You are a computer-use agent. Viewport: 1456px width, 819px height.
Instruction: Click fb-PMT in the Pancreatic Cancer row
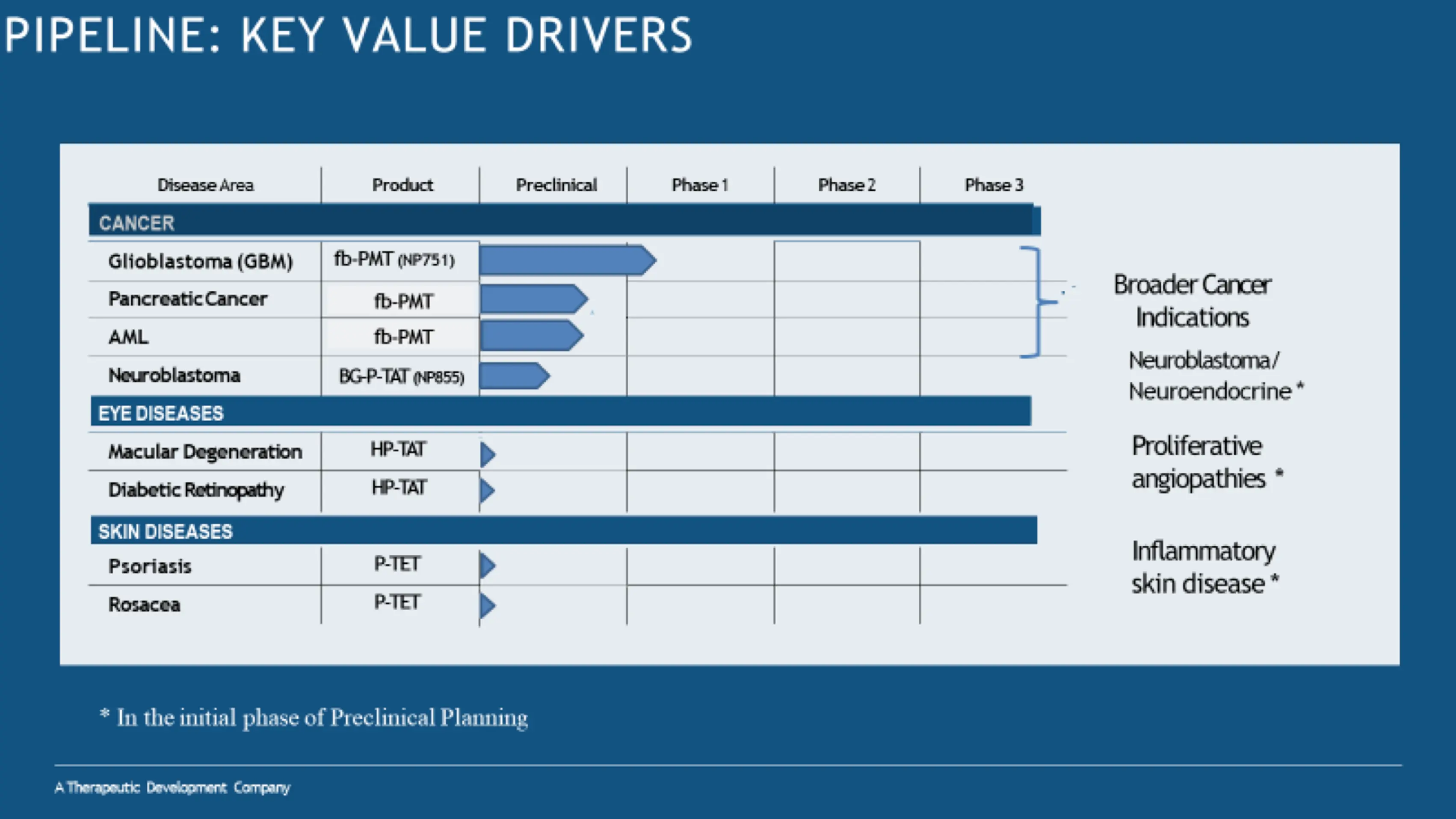[x=404, y=301]
